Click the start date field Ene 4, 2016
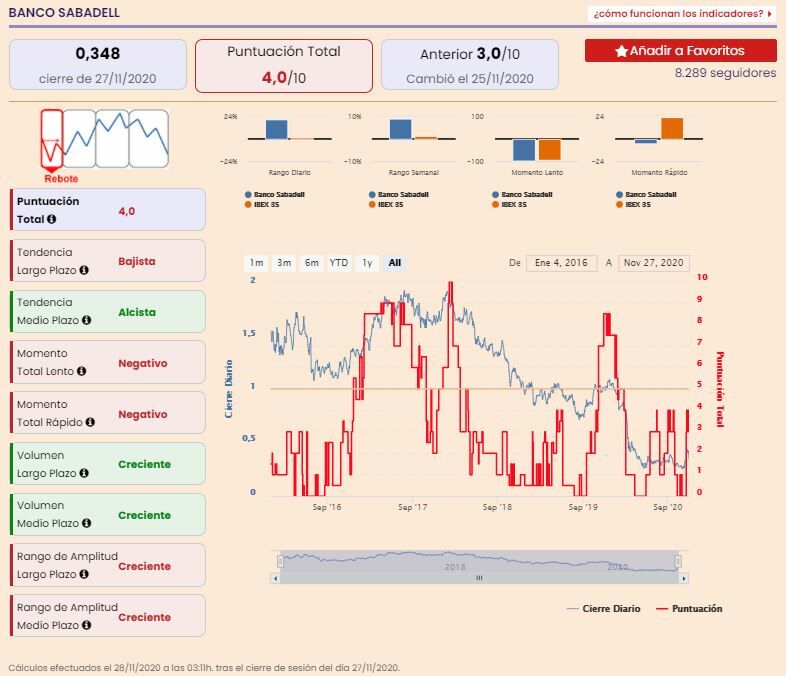Viewport: 786px width, 676px height. pyautogui.click(x=561, y=263)
